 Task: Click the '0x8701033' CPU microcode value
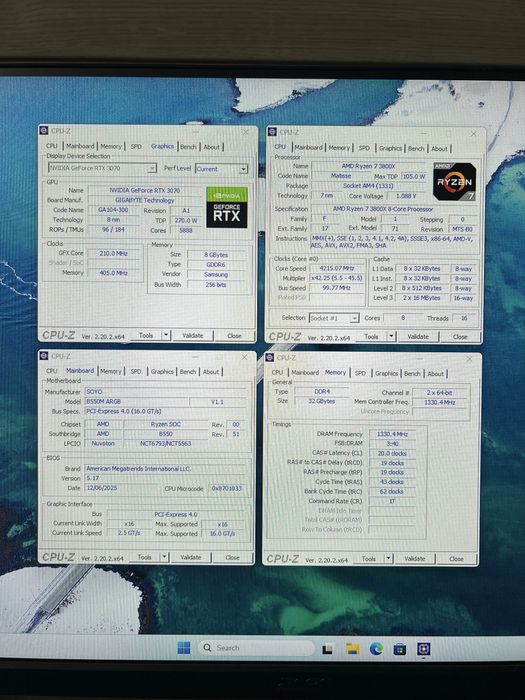pyautogui.click(x=226, y=488)
